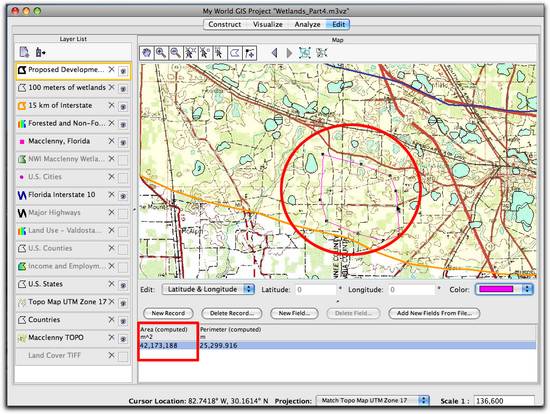Show the NWI Macclenny Wetlands layer
The height and width of the screenshot is (414, 550).
click(x=123, y=160)
